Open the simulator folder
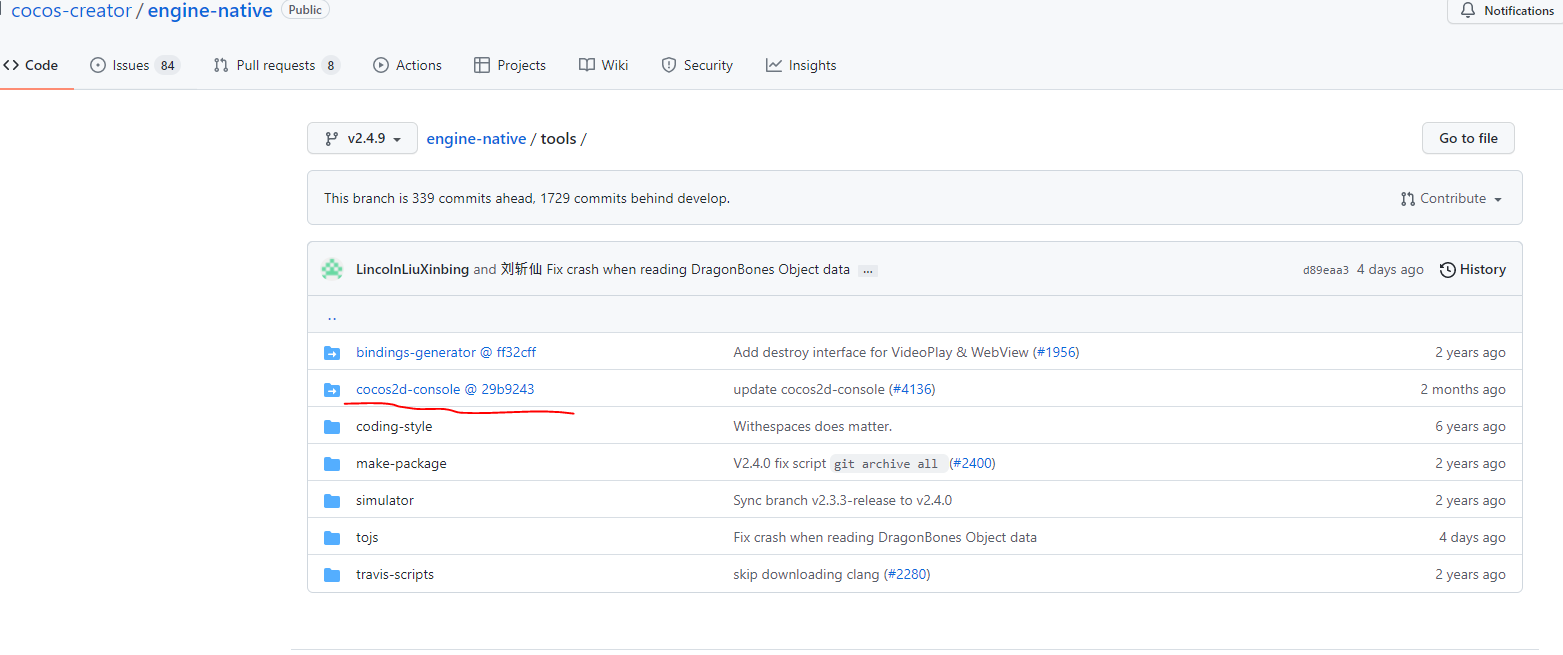Screen dimensions: 1563x655 click(x=385, y=500)
